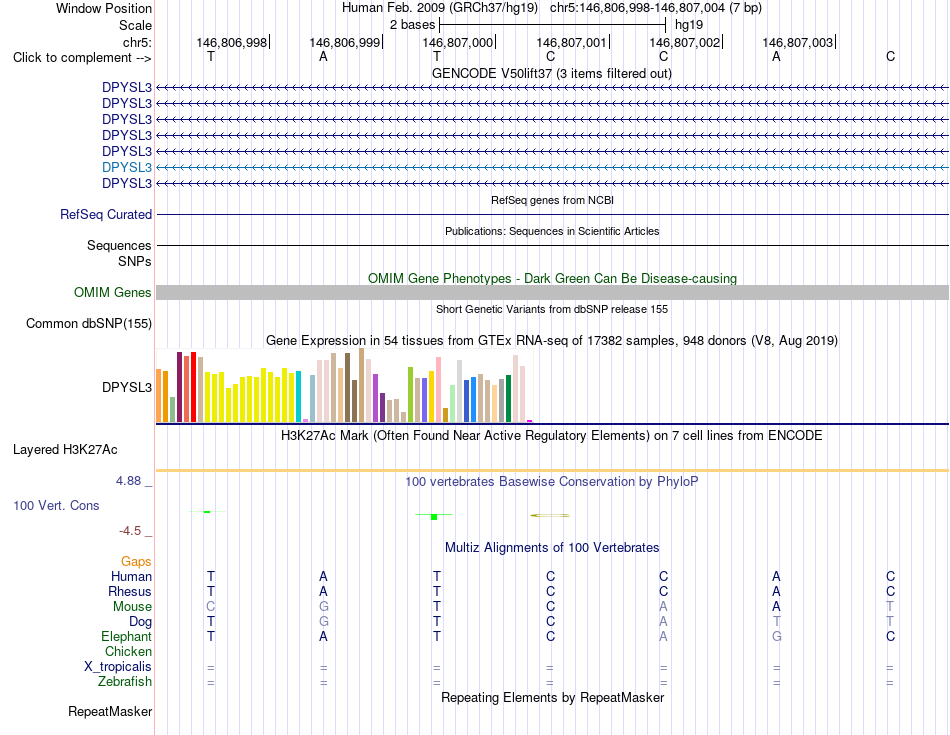Click the gray OMIM Genes bar
The height and width of the screenshot is (735, 950).
pyautogui.click(x=552, y=293)
